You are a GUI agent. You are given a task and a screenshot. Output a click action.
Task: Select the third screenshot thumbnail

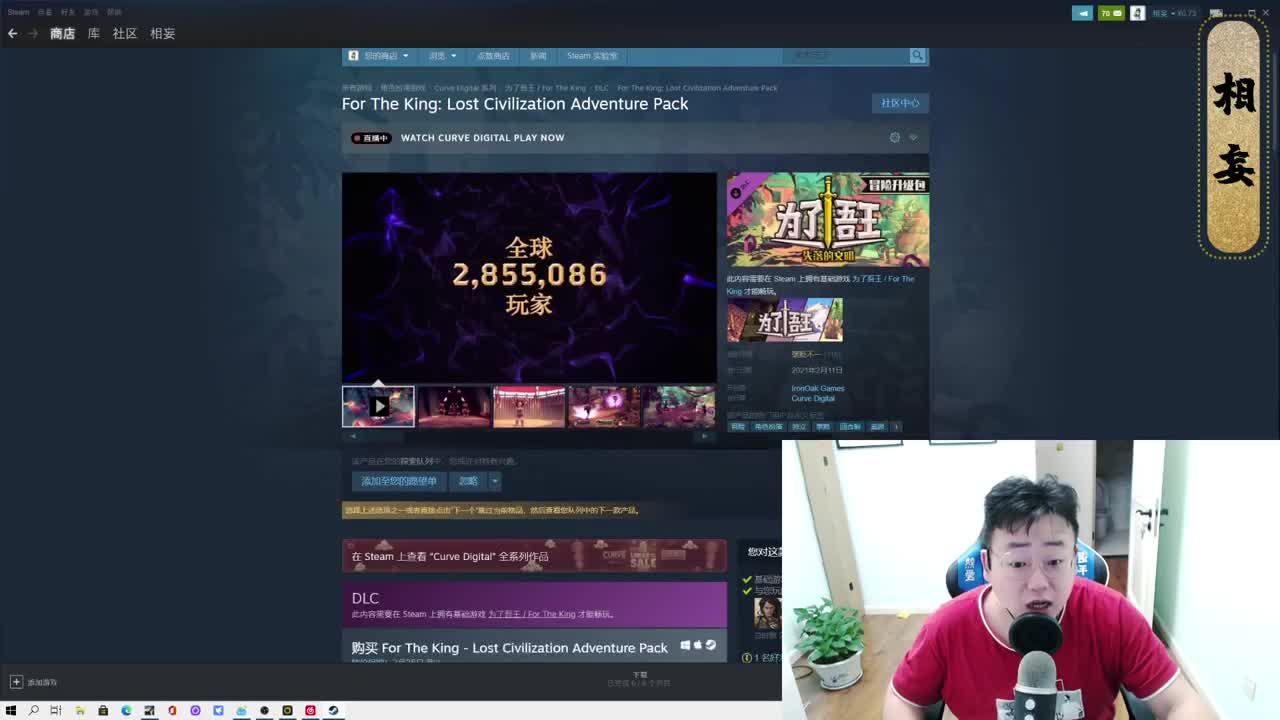pos(529,407)
